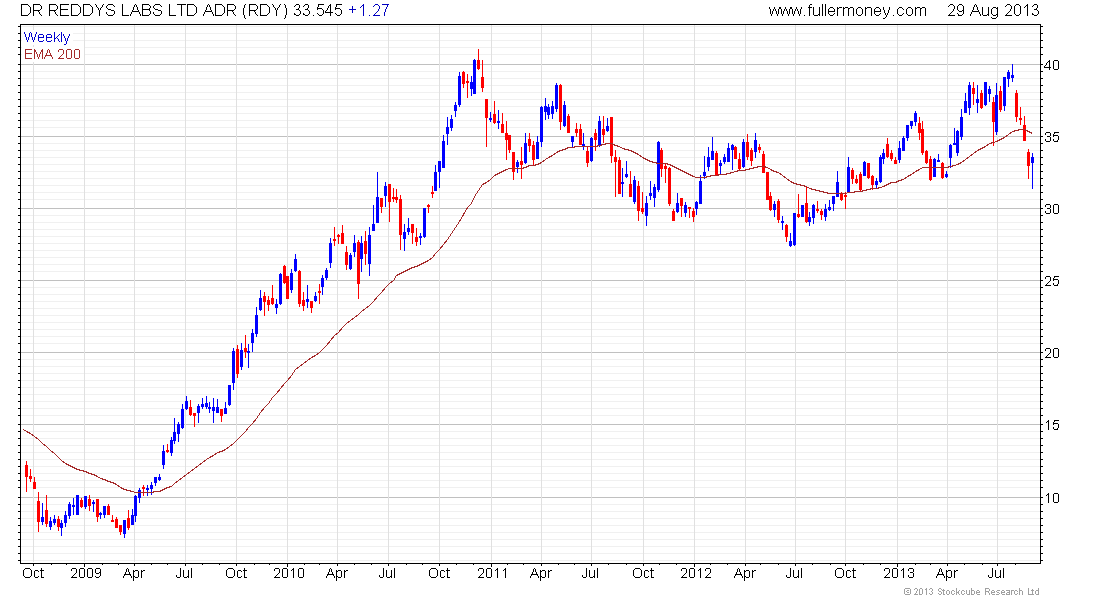Screen dimensions: 1100x600
Task: Click the price change +1.27 value
Action: click(x=369, y=11)
